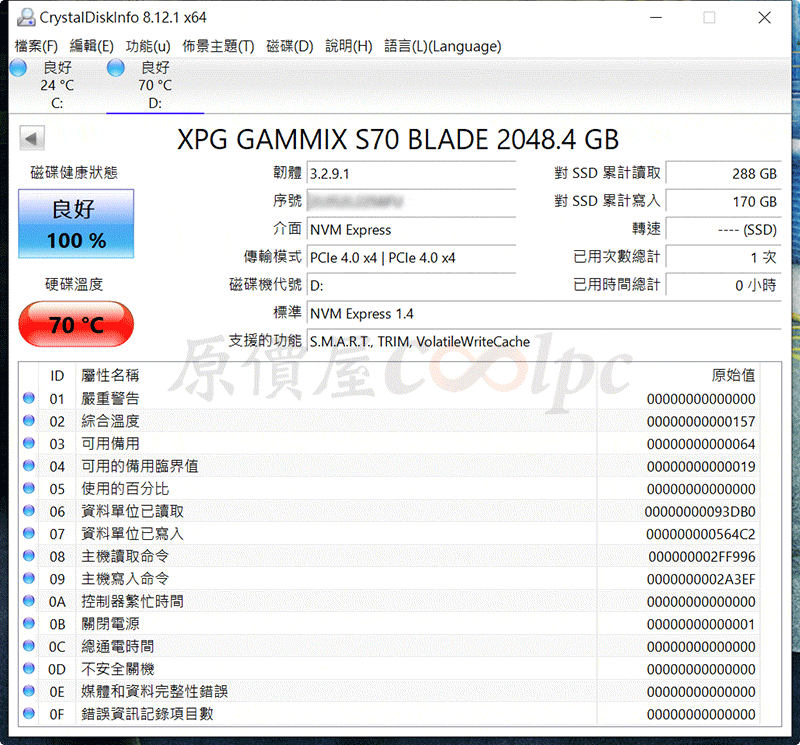The width and height of the screenshot is (800, 745).
Task: Click the drive letter field D:
Action: pos(411,286)
